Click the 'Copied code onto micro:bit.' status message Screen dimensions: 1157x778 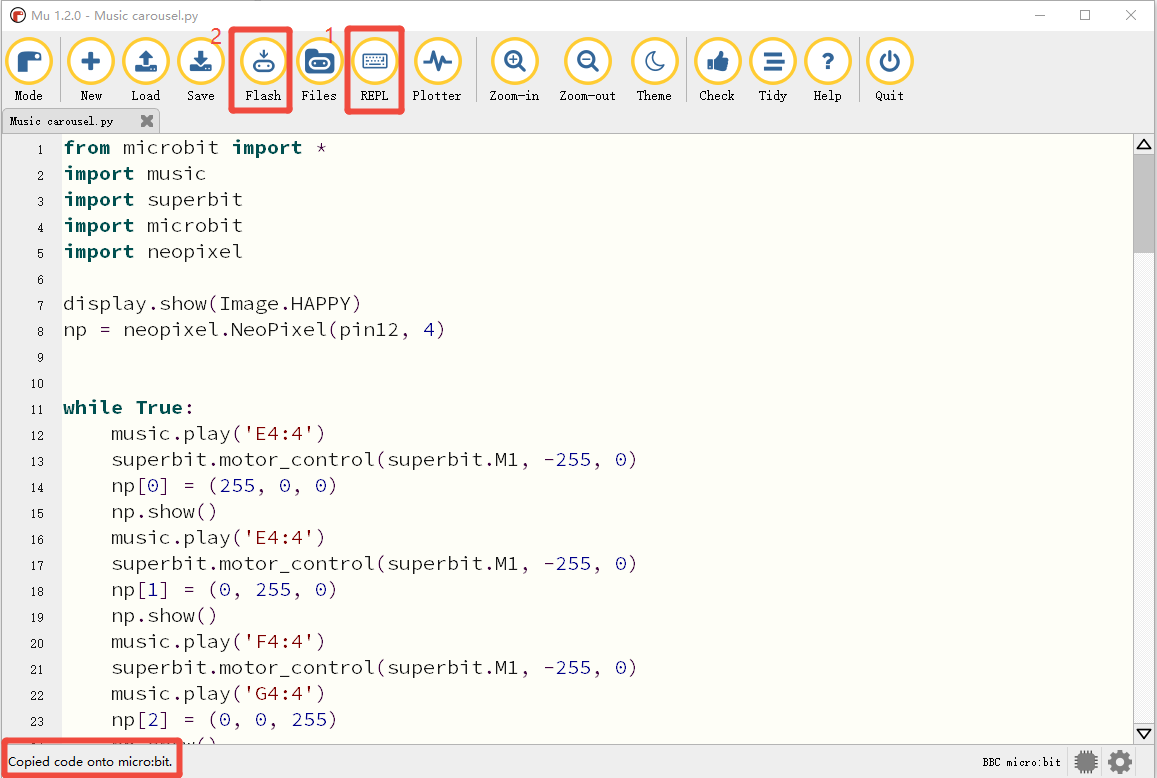tap(91, 762)
